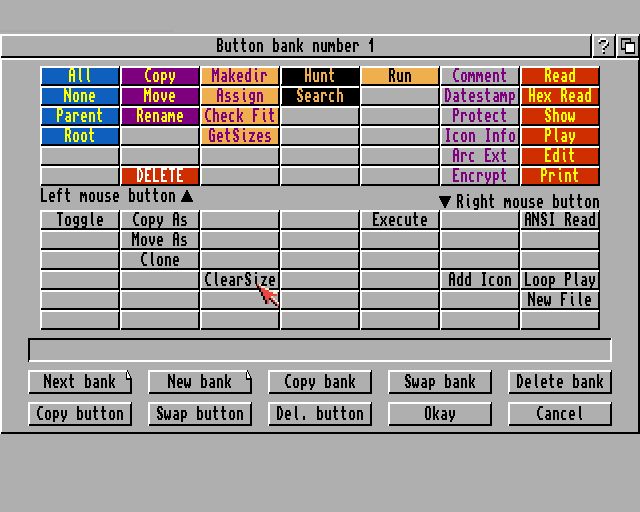This screenshot has width=640, height=512.
Task: Select the blue None button
Action: point(80,96)
